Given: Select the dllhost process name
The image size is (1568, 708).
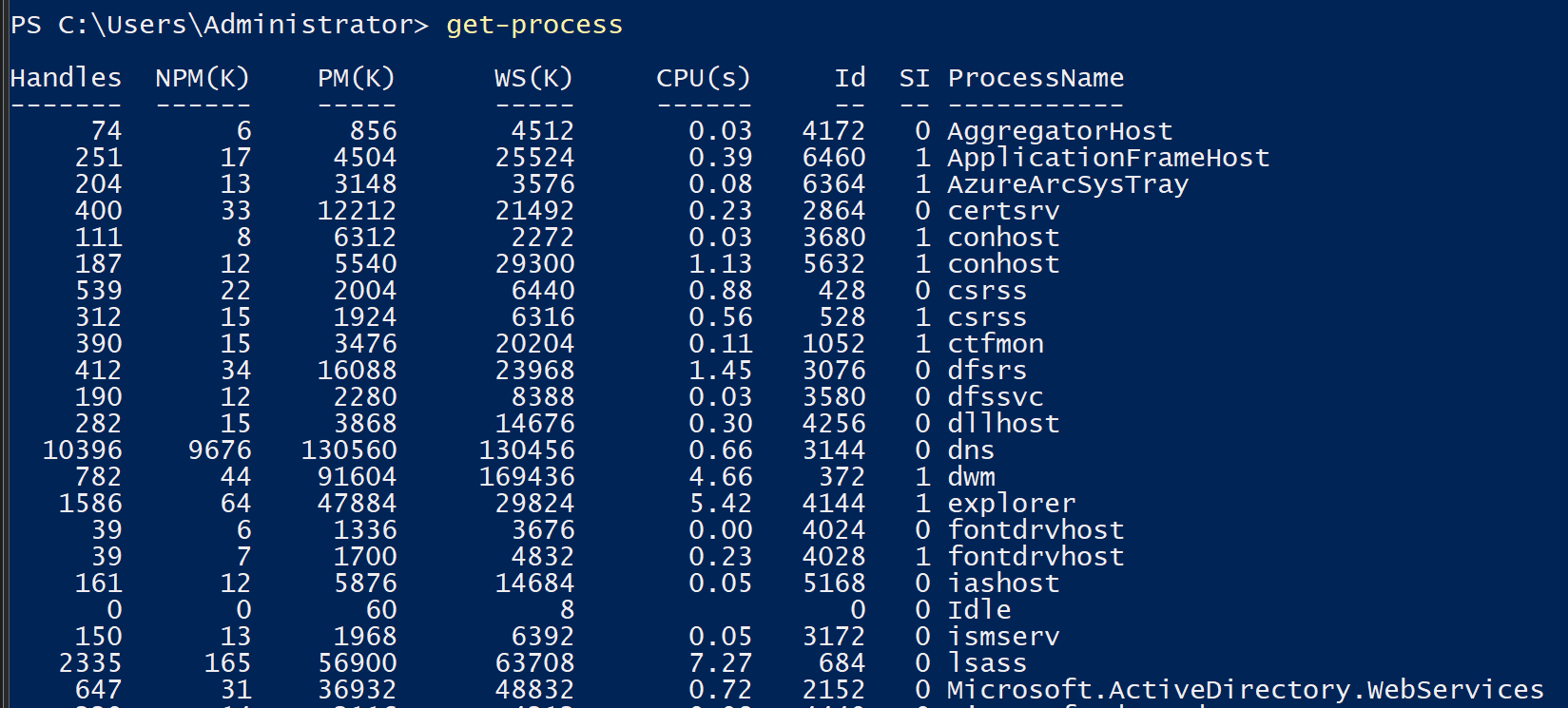Looking at the screenshot, I should [1003, 424].
